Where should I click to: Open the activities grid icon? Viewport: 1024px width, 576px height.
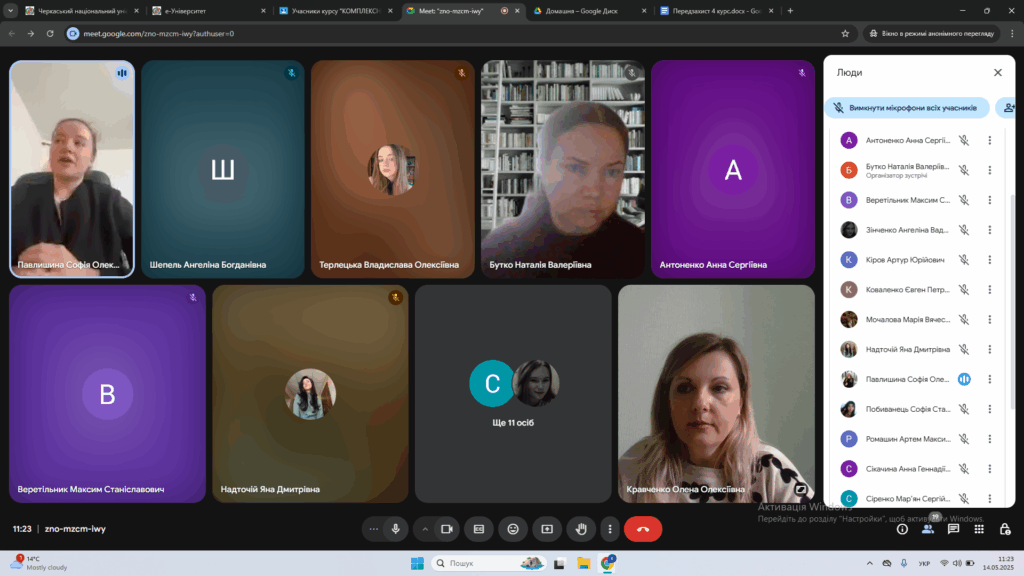click(x=979, y=529)
